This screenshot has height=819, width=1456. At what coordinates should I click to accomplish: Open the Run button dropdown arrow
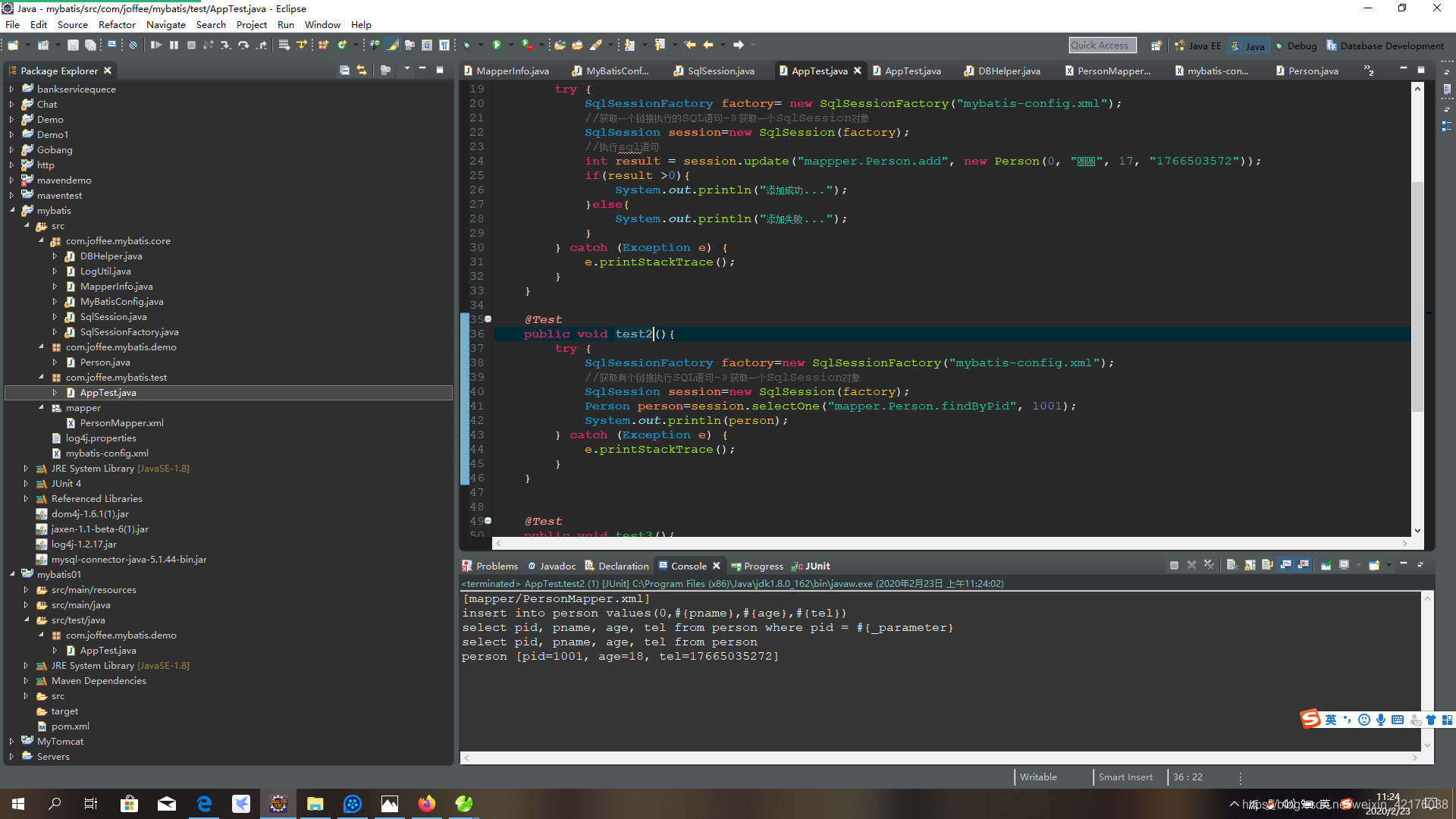pos(511,45)
